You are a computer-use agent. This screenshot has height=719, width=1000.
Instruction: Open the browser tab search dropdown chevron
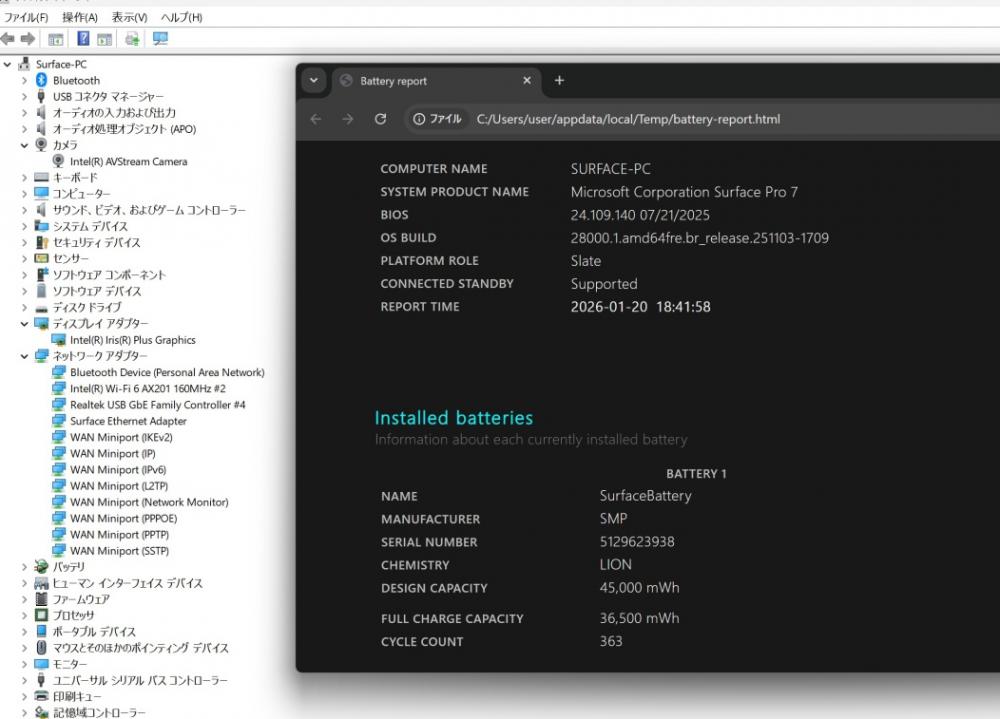pos(314,81)
